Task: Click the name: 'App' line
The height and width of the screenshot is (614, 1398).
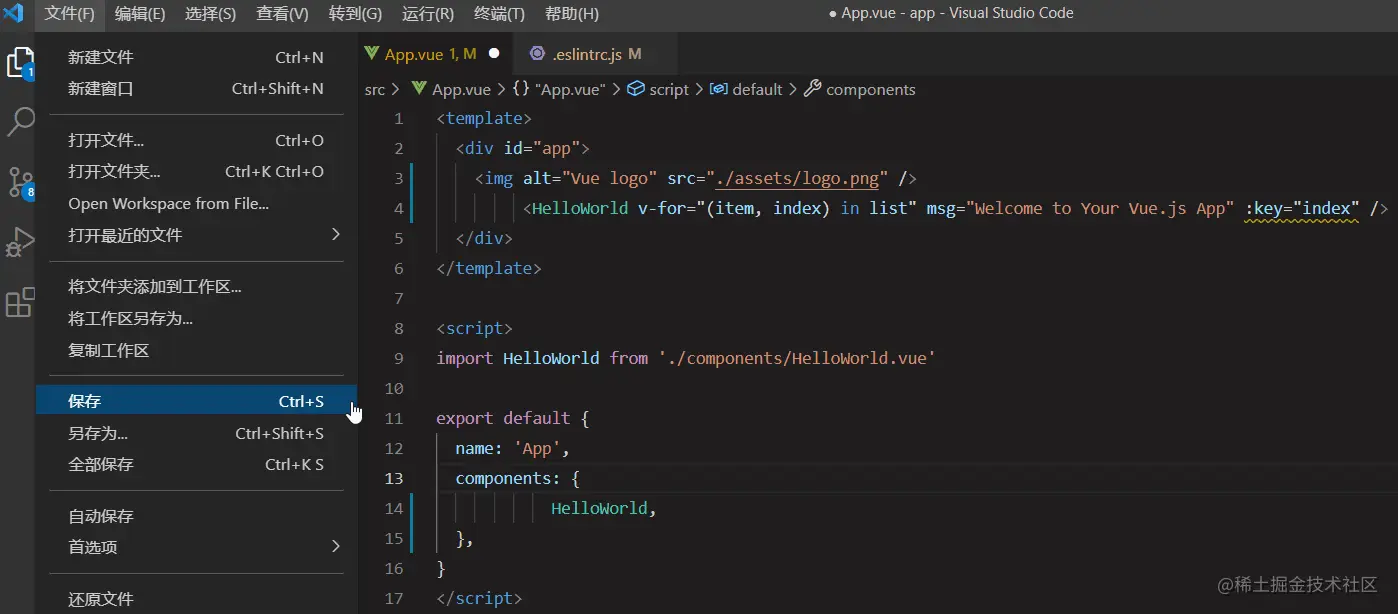Action: pyautogui.click(x=512, y=448)
